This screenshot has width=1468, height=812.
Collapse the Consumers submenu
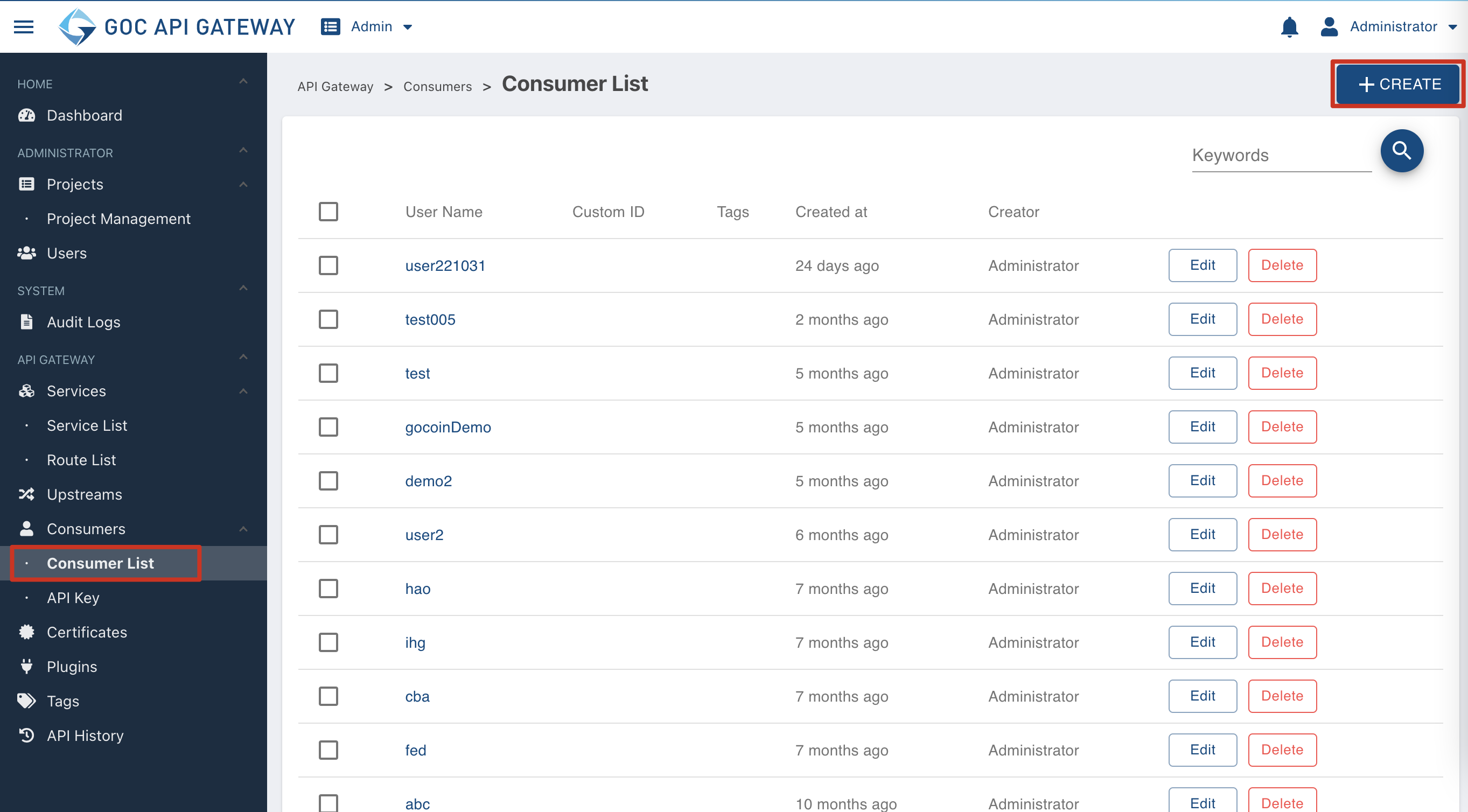point(243,529)
